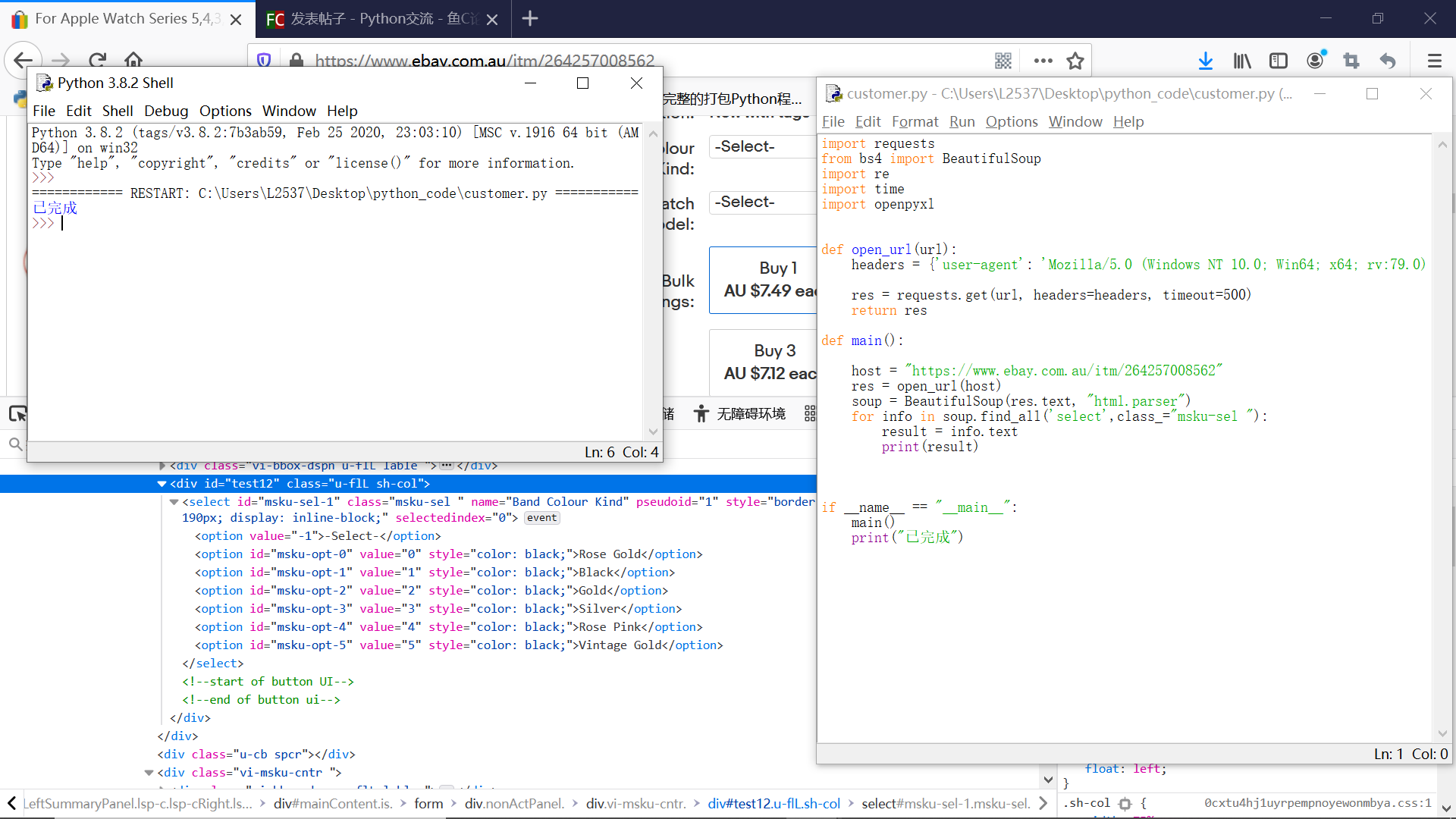Open page actions three-dot menu
The width and height of the screenshot is (1456, 819).
click(1043, 61)
